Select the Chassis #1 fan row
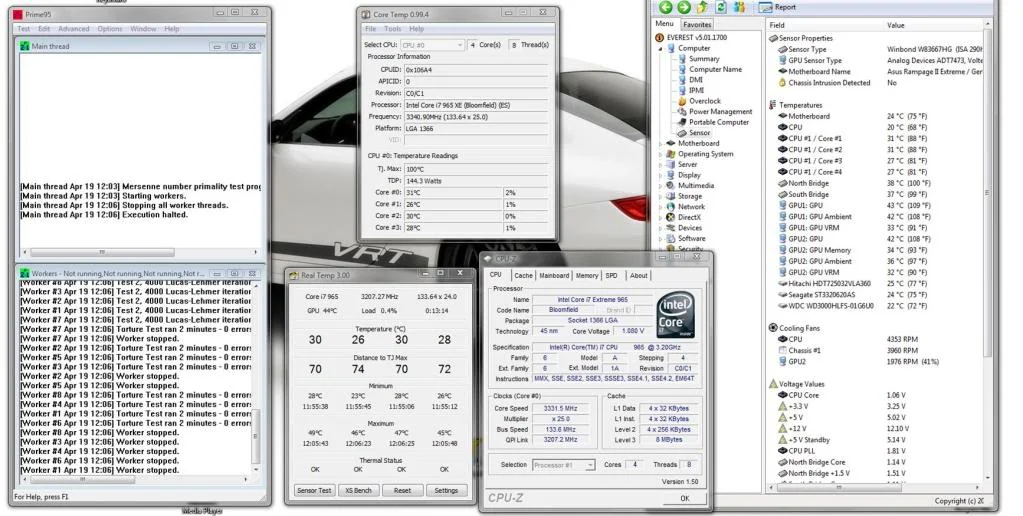The height and width of the screenshot is (516, 1023). coord(874,350)
